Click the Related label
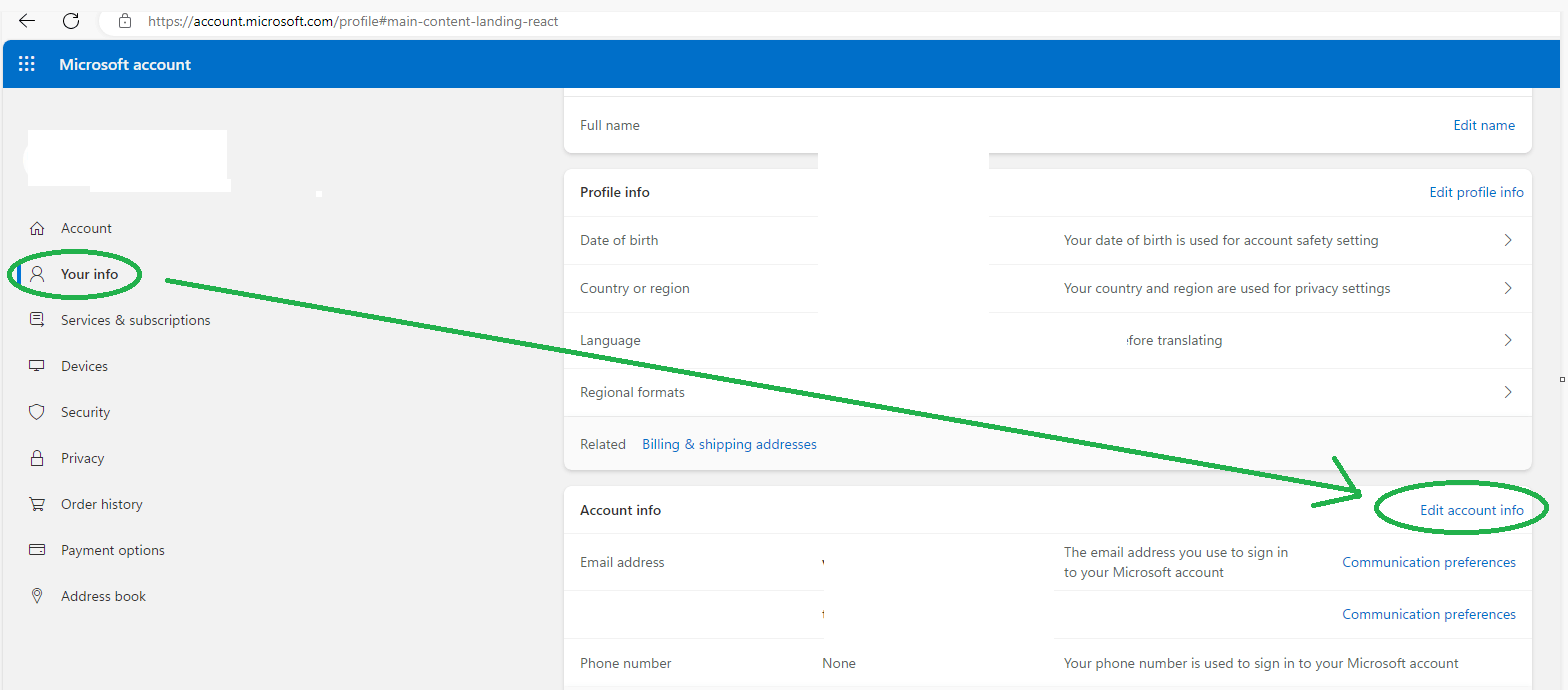This screenshot has height=690, width=1568. [x=603, y=444]
